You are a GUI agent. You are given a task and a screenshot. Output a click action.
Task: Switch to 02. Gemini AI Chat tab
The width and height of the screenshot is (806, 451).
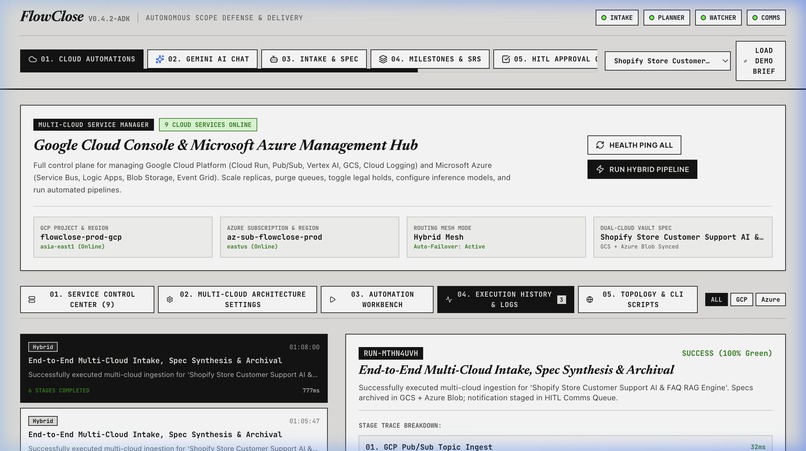pyautogui.click(x=203, y=59)
